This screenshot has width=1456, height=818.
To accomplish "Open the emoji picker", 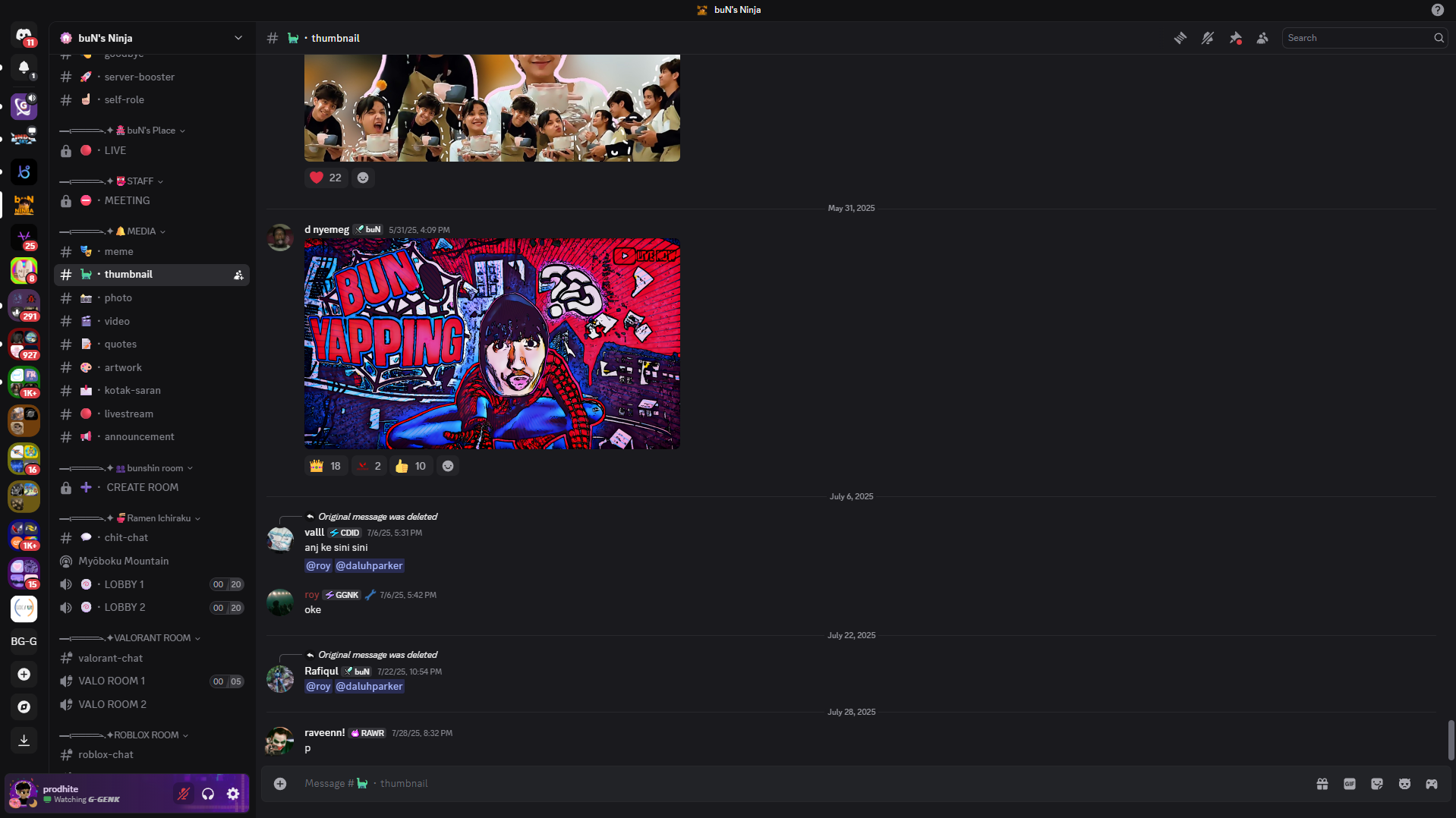I will click(x=1404, y=784).
